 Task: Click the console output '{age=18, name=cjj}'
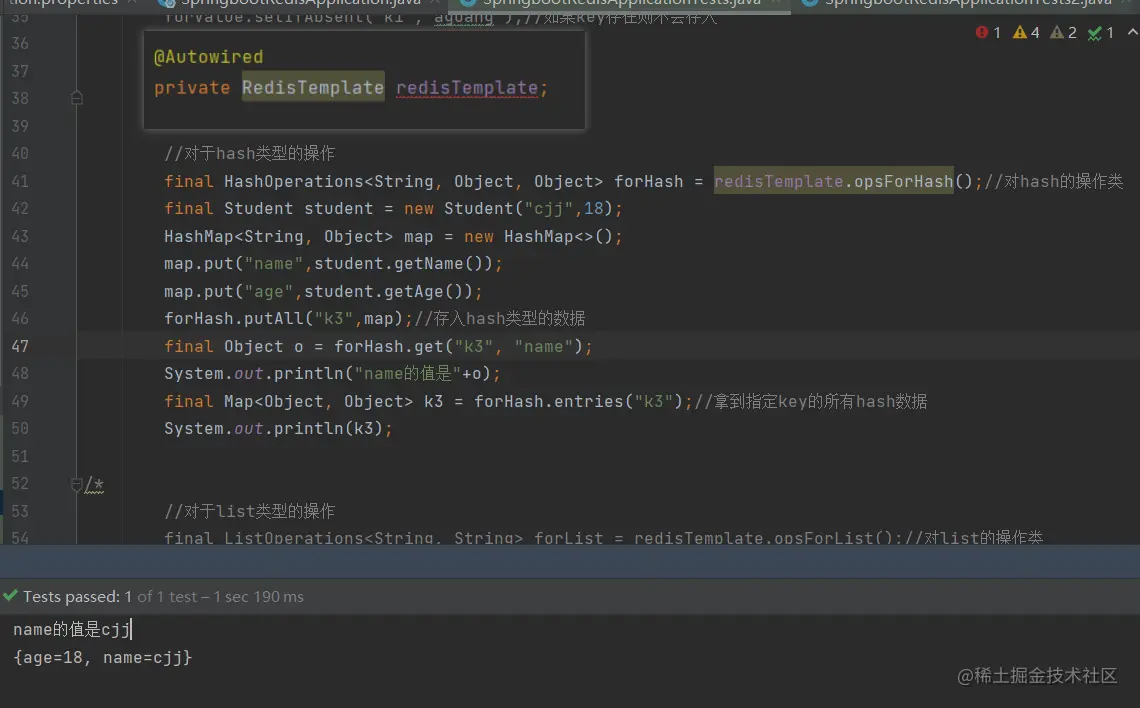pos(103,658)
